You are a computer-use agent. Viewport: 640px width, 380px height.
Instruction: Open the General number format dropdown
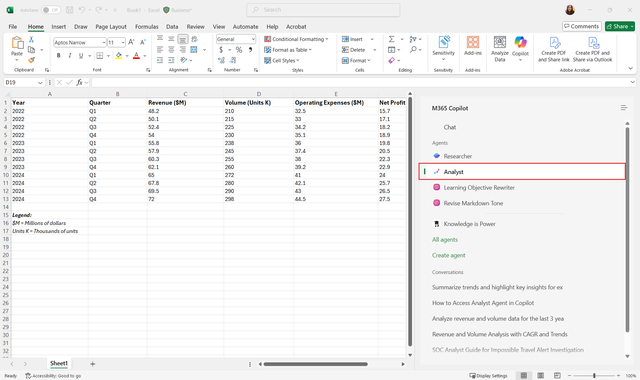253,39
